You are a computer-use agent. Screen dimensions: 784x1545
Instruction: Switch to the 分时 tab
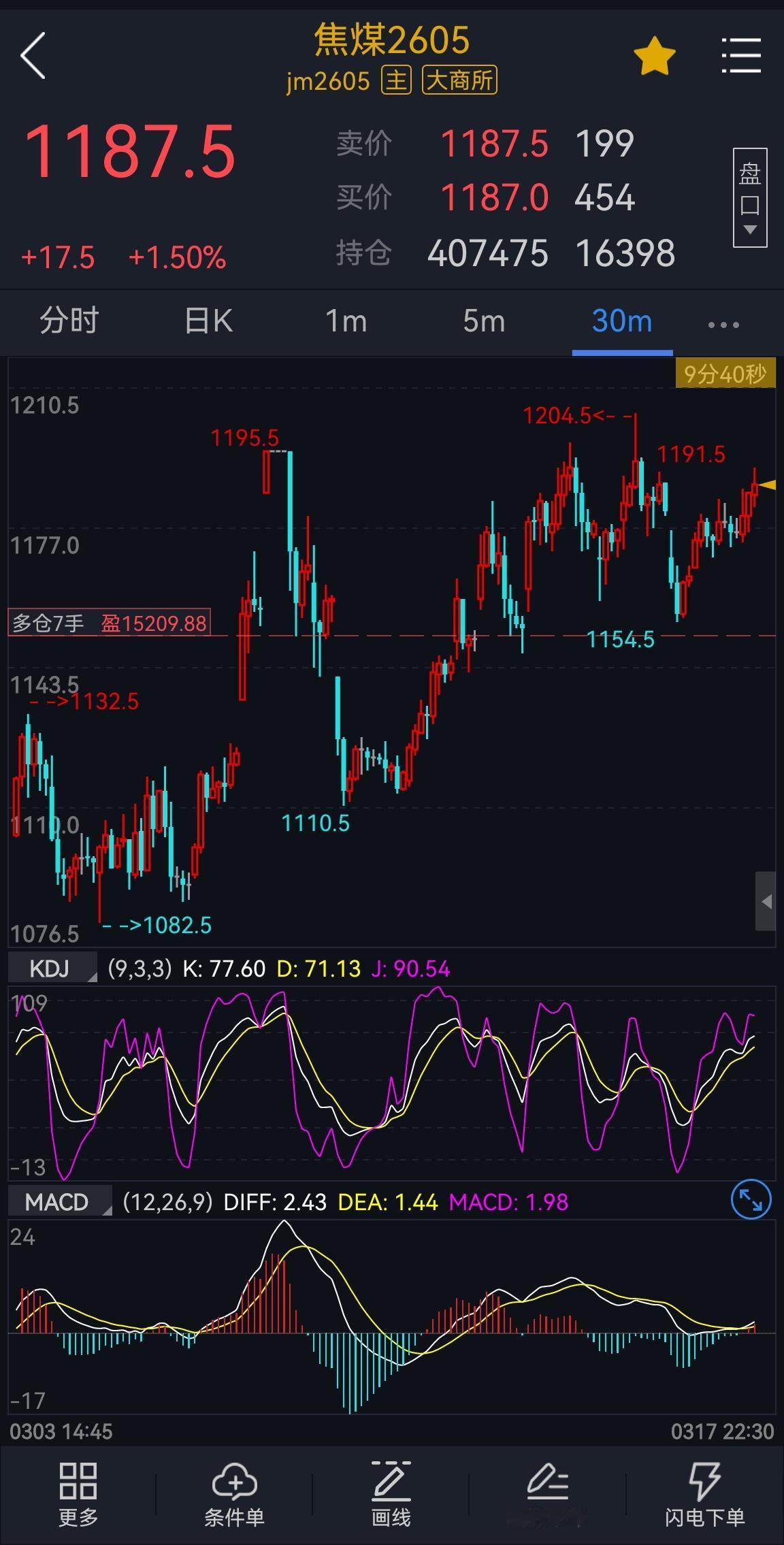point(69,320)
